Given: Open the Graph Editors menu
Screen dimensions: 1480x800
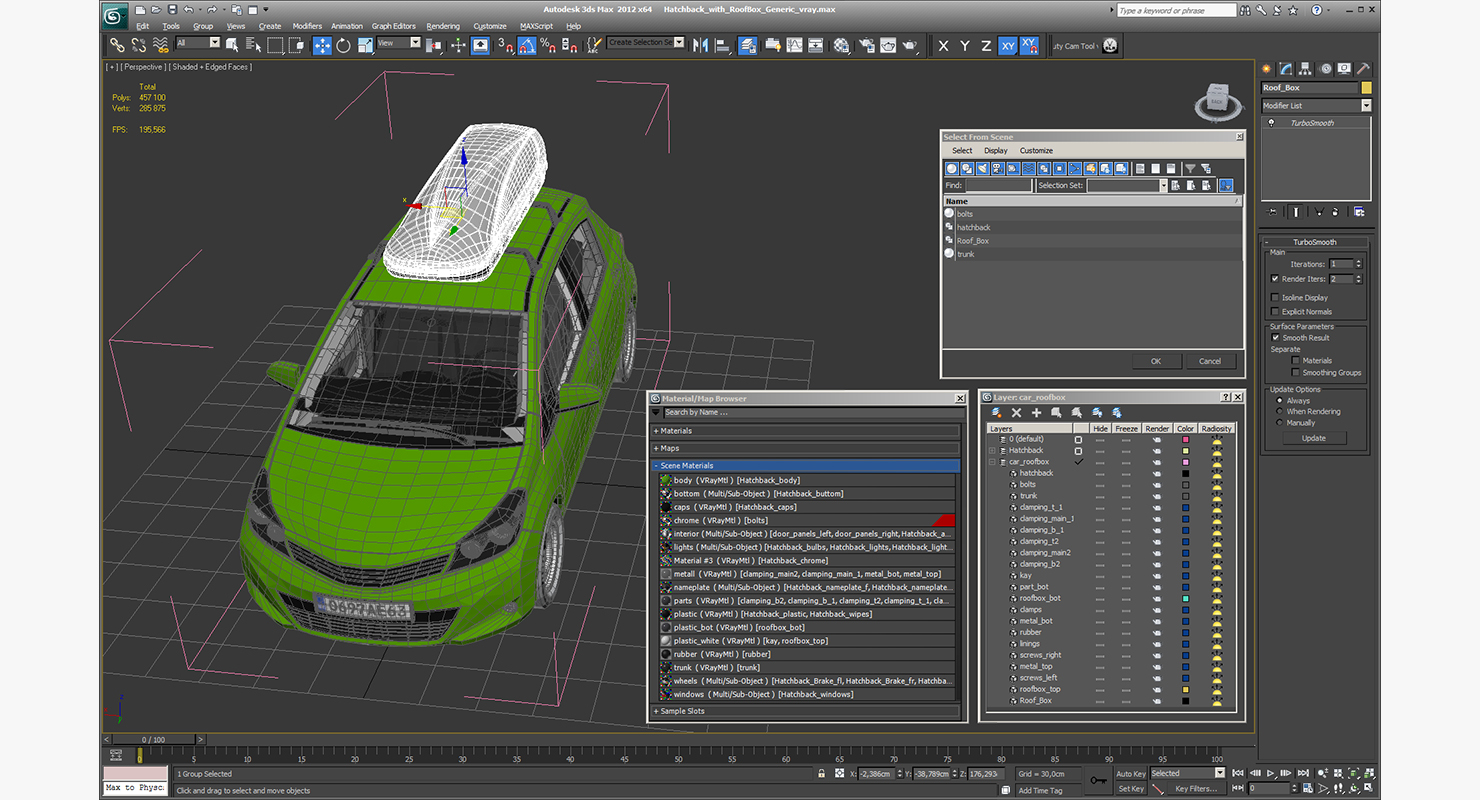Looking at the screenshot, I should pyautogui.click(x=394, y=26).
